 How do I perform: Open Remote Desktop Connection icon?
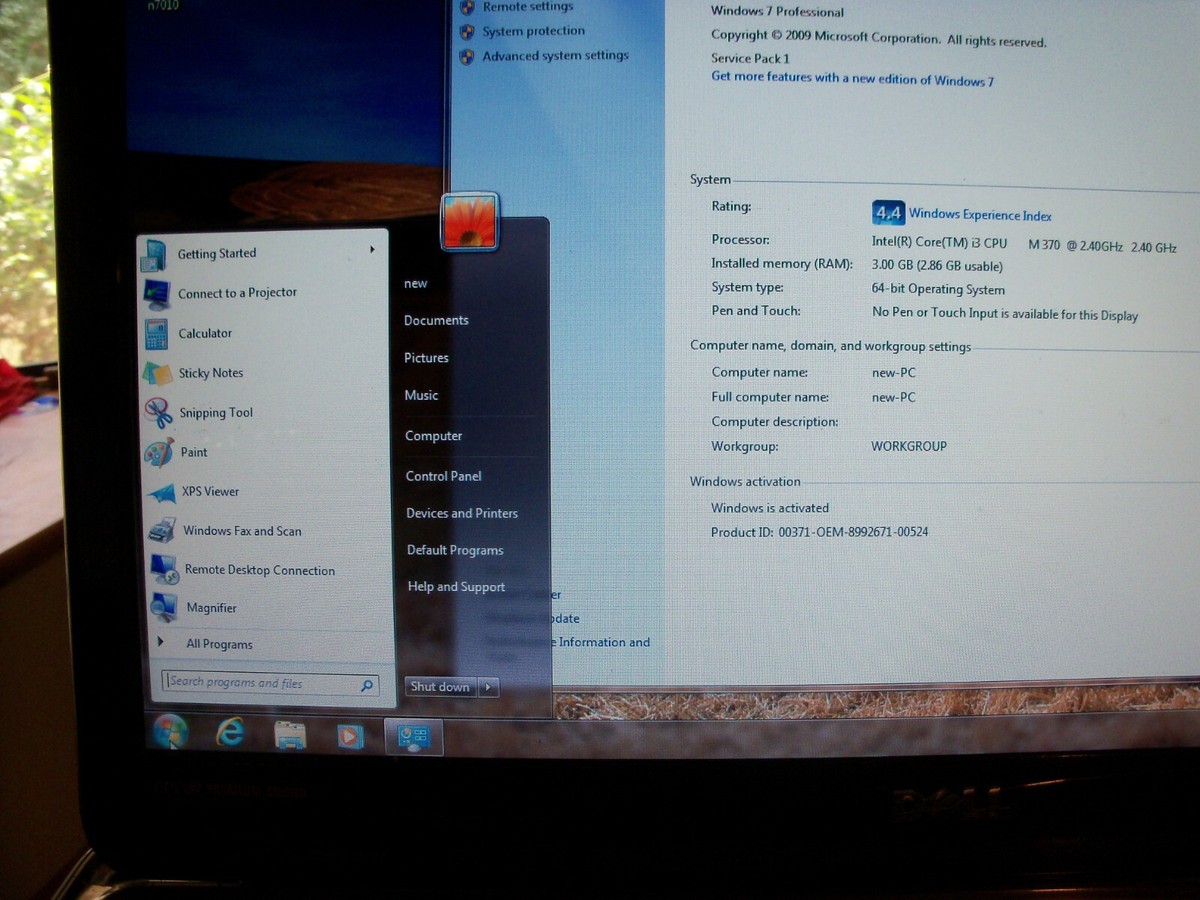click(164, 570)
